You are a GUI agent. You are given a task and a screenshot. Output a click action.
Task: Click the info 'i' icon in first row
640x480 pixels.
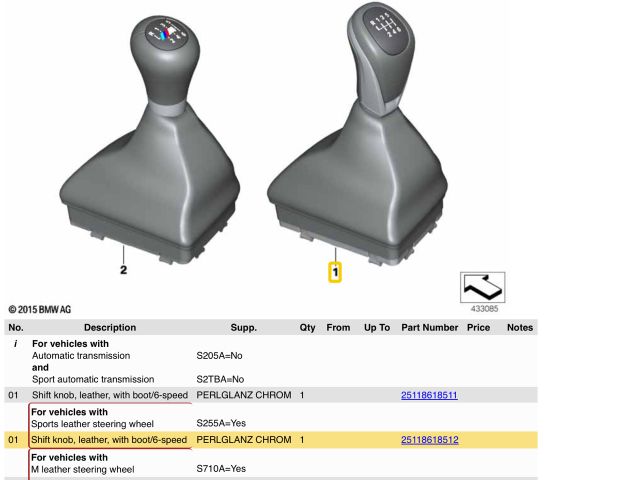coord(15,343)
